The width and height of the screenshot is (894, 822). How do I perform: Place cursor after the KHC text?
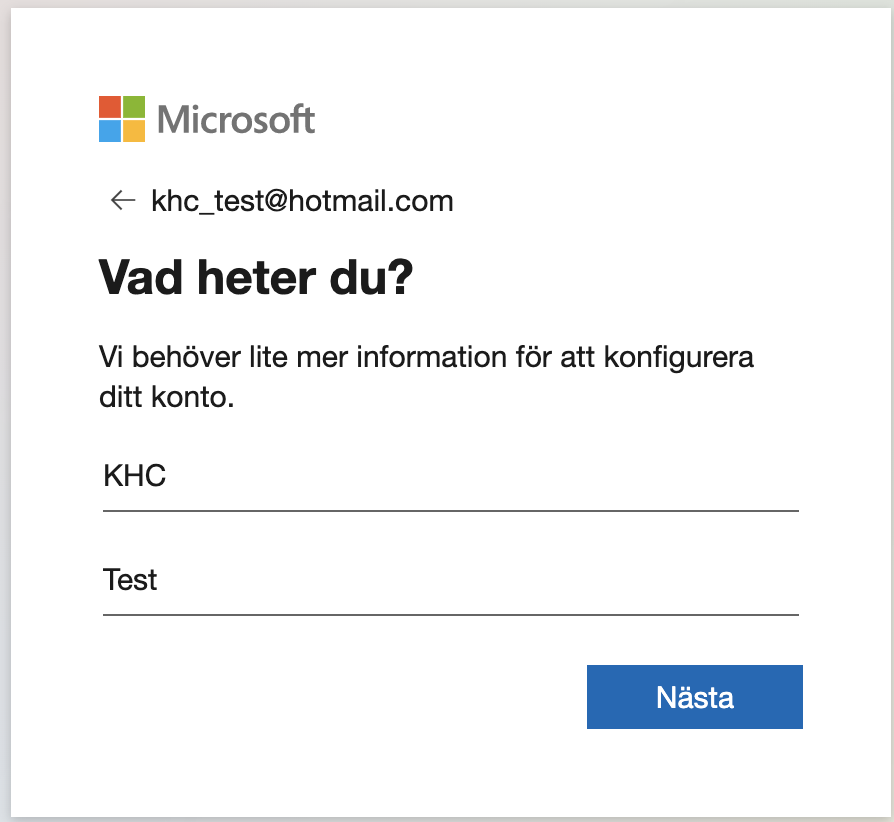point(167,475)
